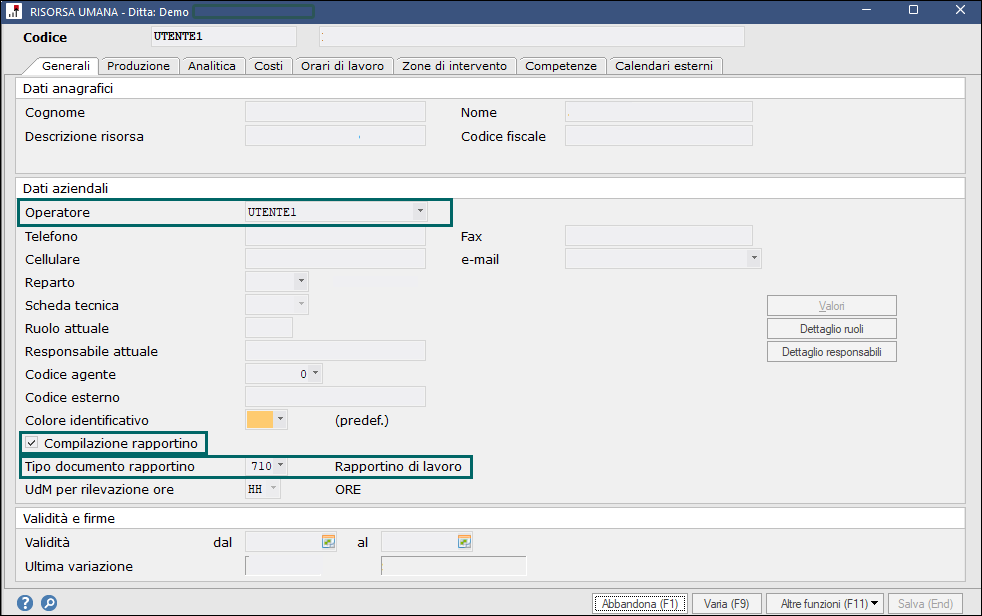Screen dimensions: 982x616
Task: Toggle the Compilazione rapportino checkbox
Action: point(32,443)
